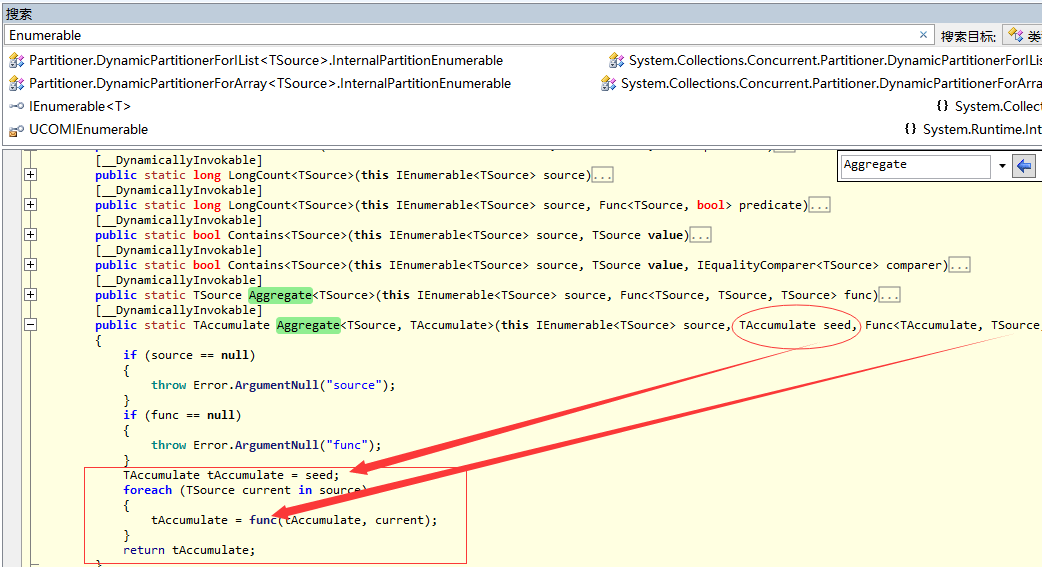This screenshot has width=1042, height=567.
Task: Click the "return tAccumulate;" line
Action: pos(189,550)
